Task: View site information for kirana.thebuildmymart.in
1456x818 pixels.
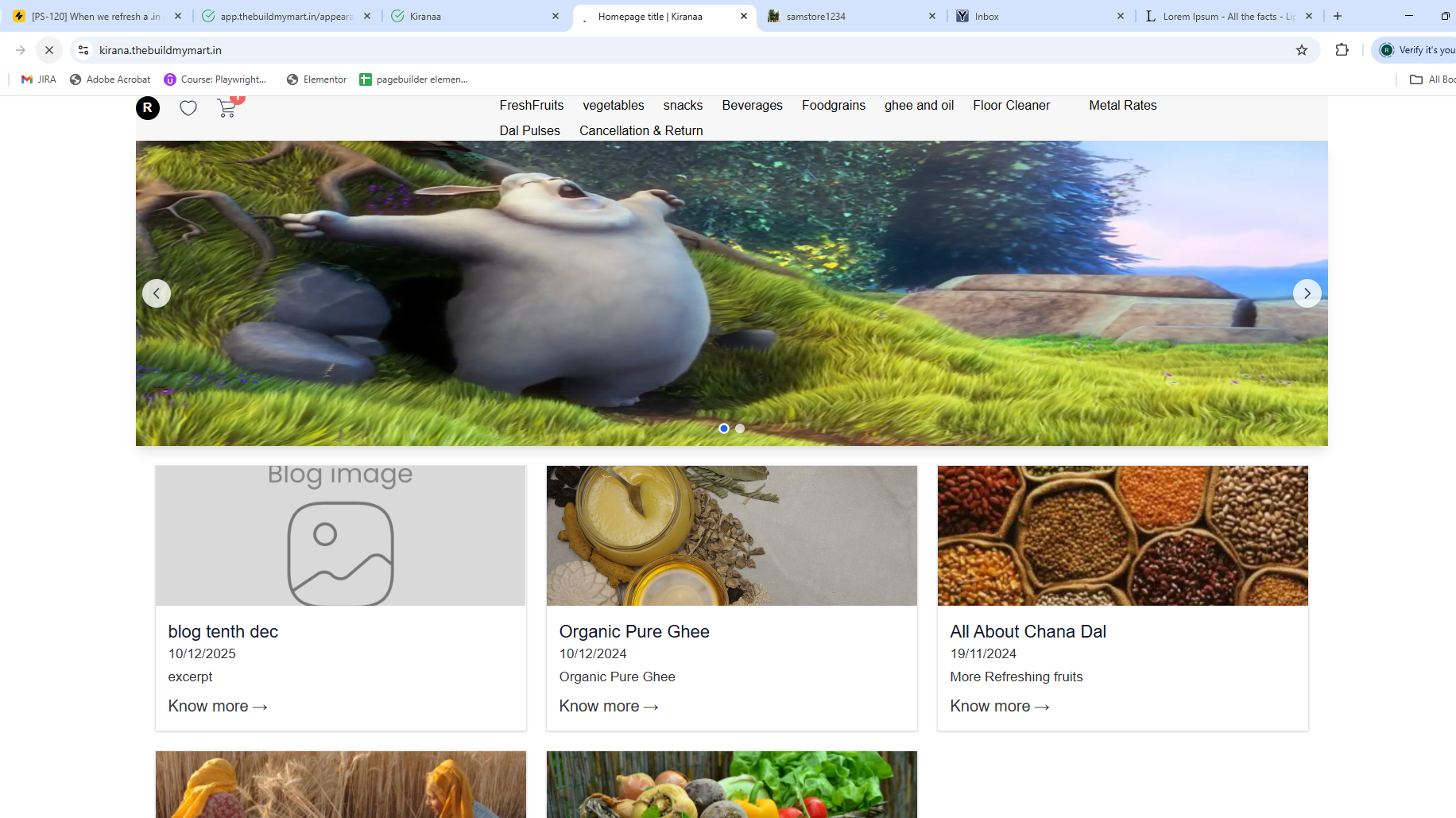Action: tap(83, 50)
